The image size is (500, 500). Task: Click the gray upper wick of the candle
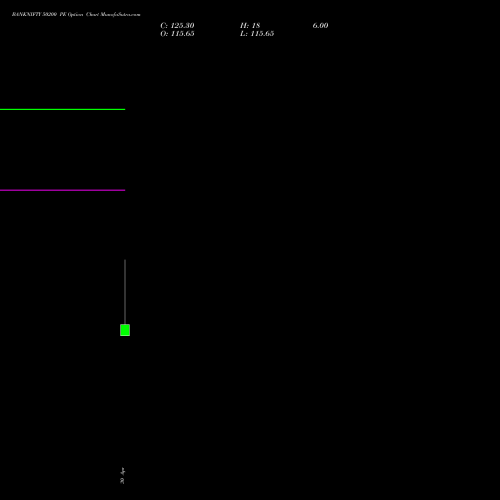click(125, 292)
